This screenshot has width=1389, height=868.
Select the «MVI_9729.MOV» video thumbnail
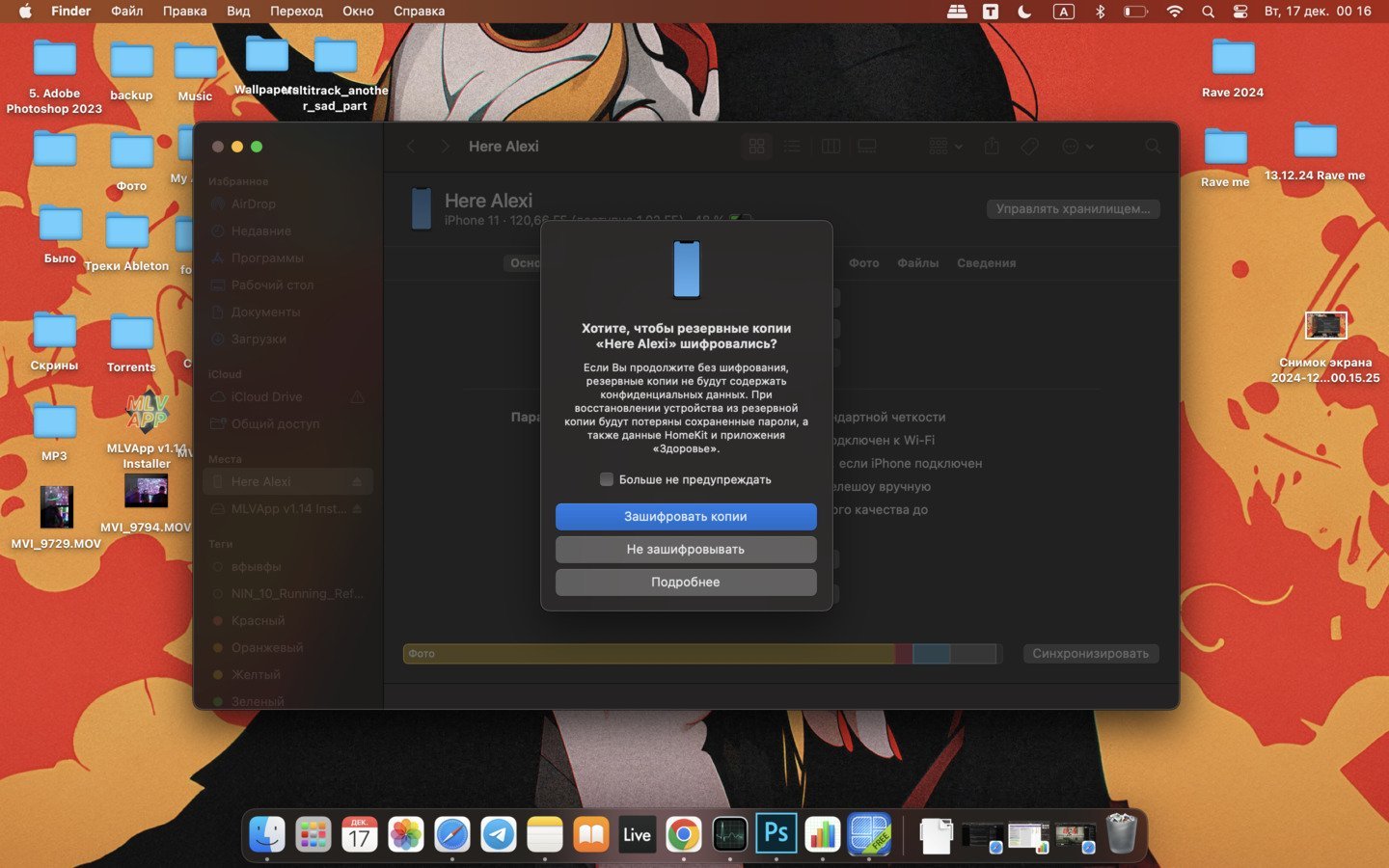[56, 507]
